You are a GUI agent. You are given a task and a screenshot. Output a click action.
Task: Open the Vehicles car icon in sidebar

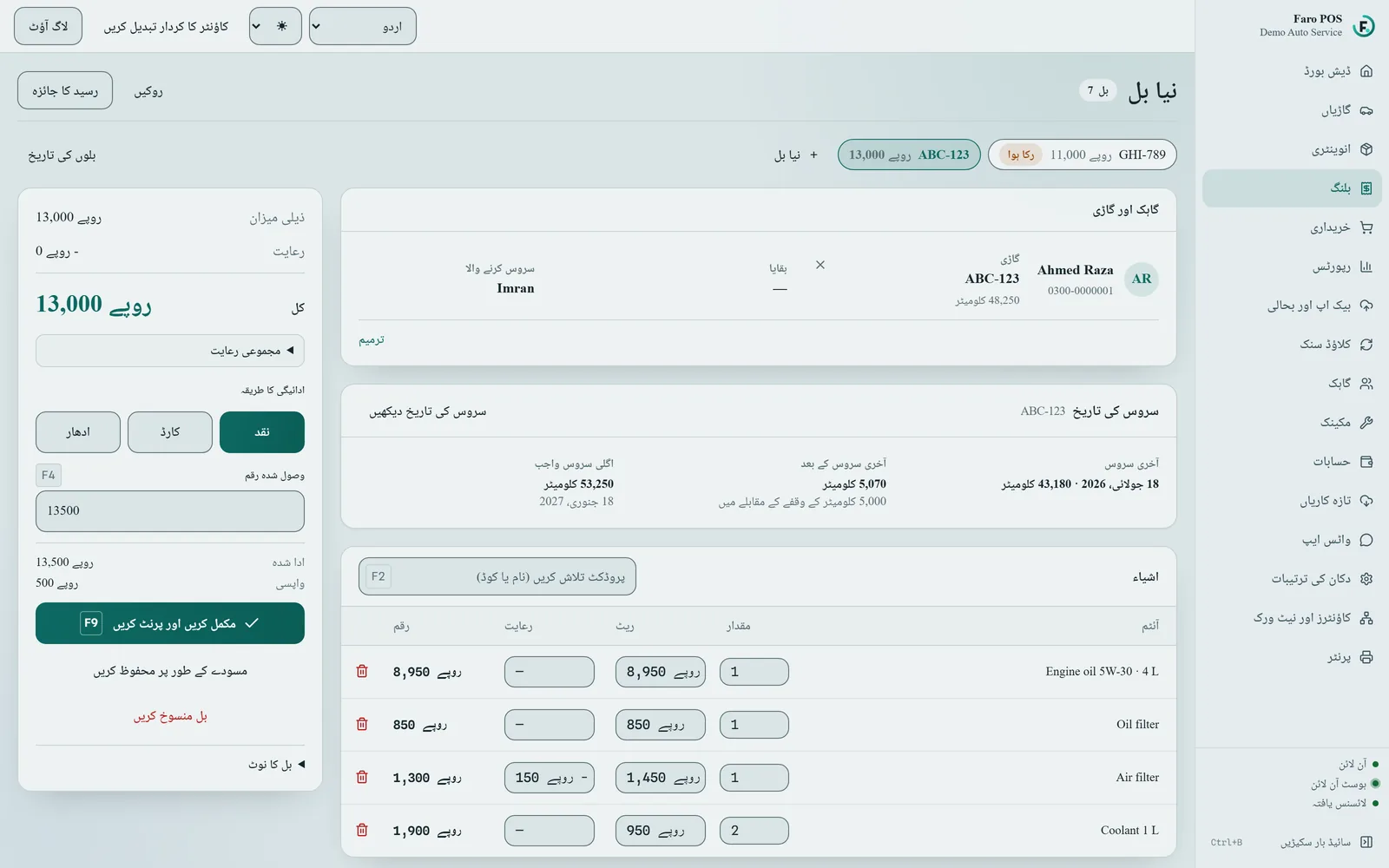1366,110
